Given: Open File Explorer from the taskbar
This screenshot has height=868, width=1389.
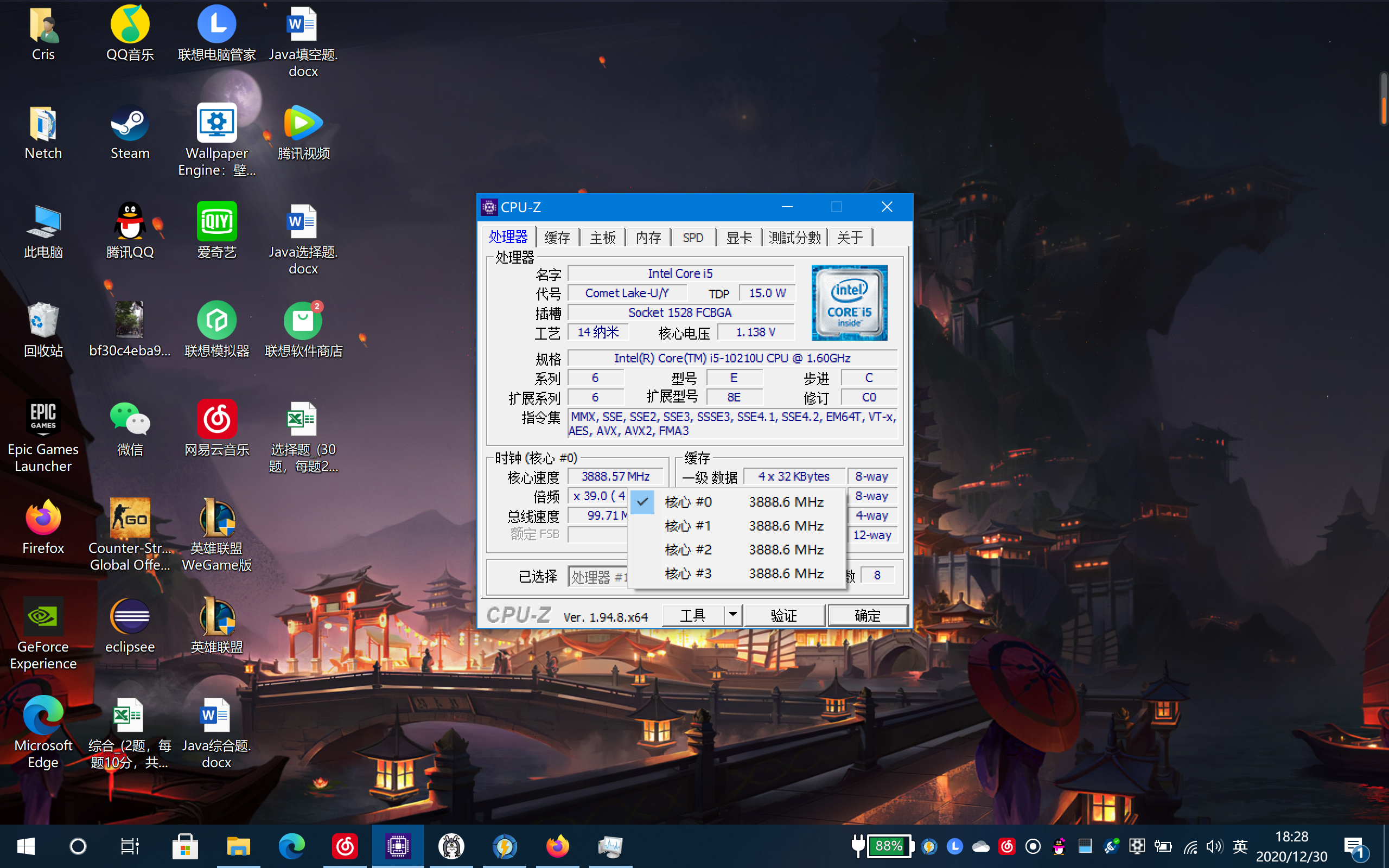Looking at the screenshot, I should pos(238,846).
